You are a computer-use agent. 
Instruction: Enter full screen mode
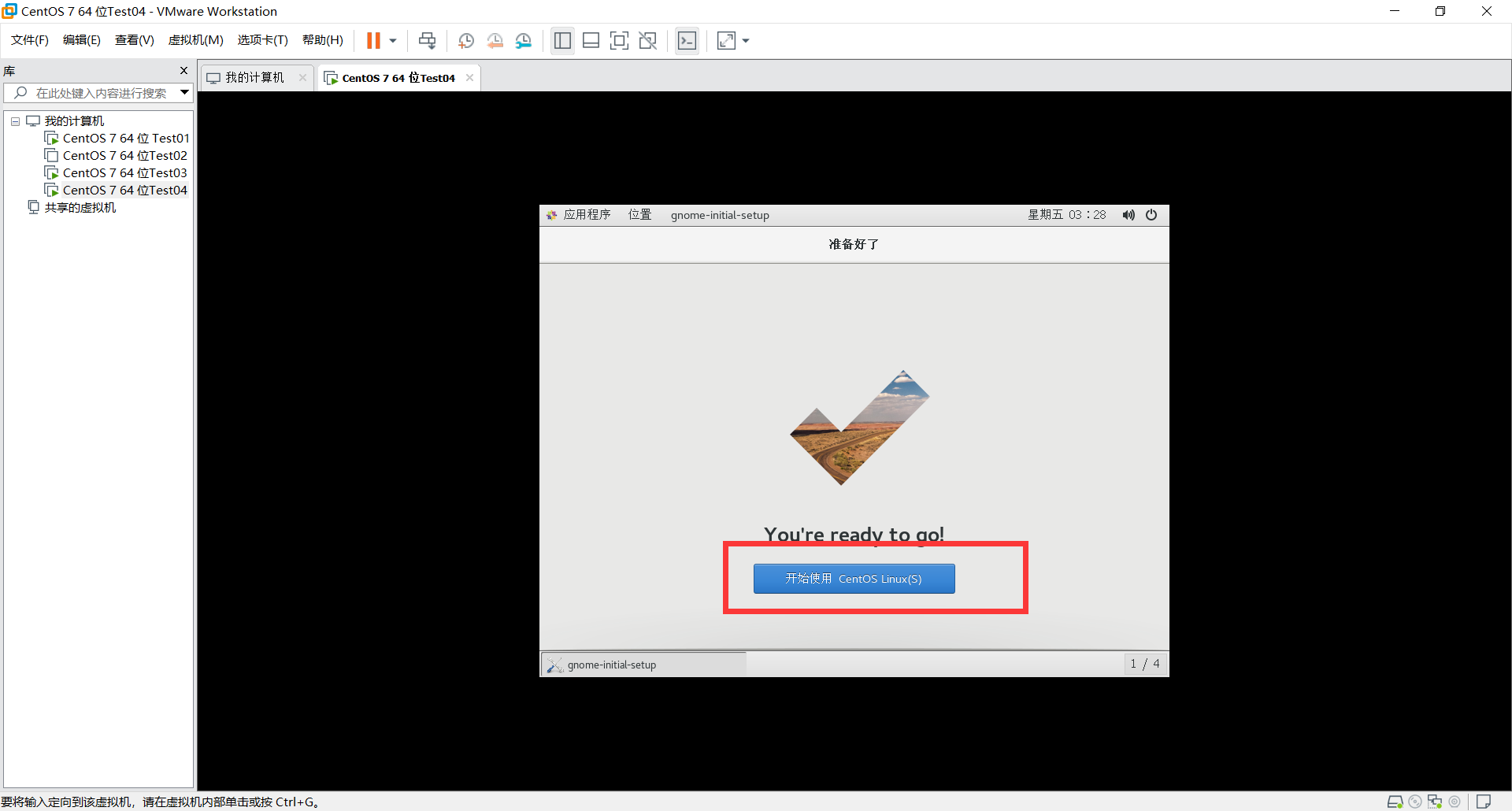pos(619,40)
